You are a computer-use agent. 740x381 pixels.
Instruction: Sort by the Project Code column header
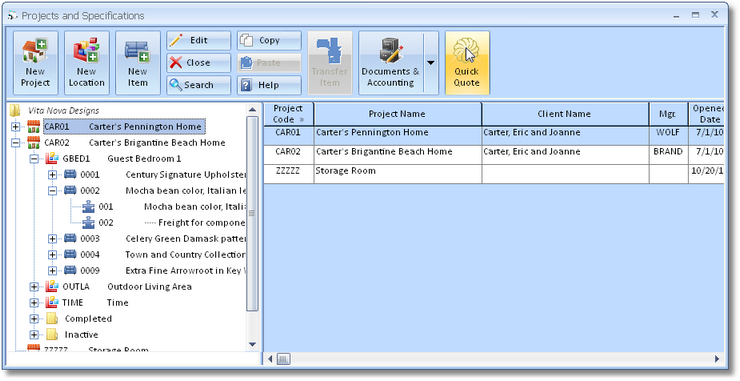288,114
